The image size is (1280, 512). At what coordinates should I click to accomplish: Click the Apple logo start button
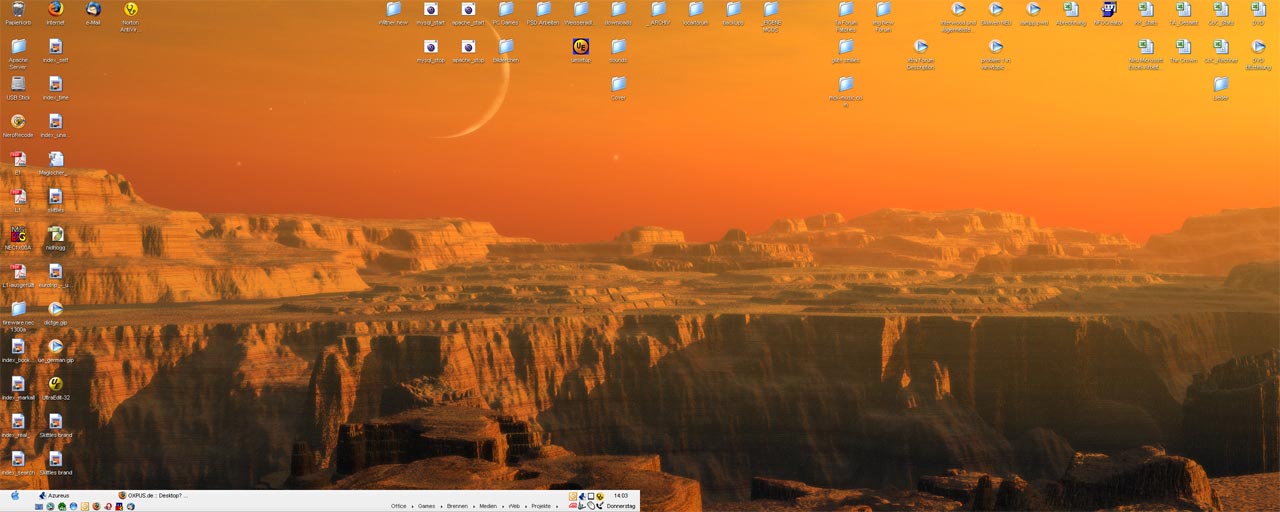pos(15,495)
